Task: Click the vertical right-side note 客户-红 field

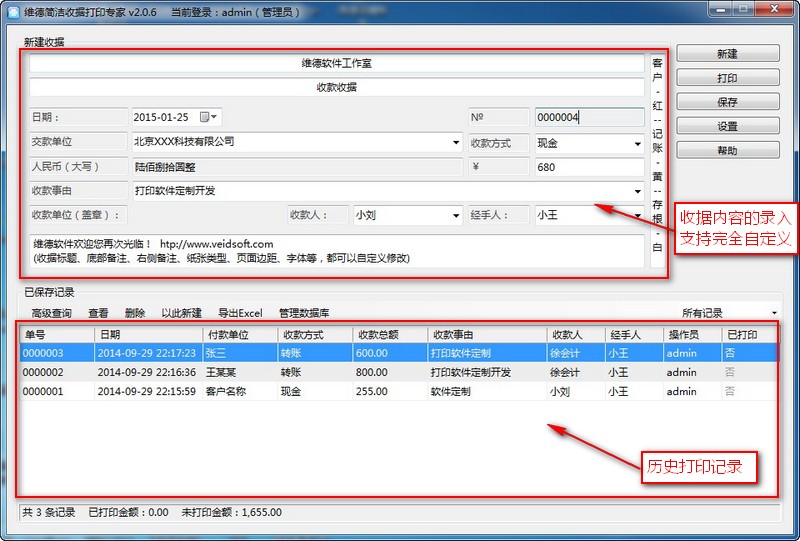Action: tap(658, 161)
